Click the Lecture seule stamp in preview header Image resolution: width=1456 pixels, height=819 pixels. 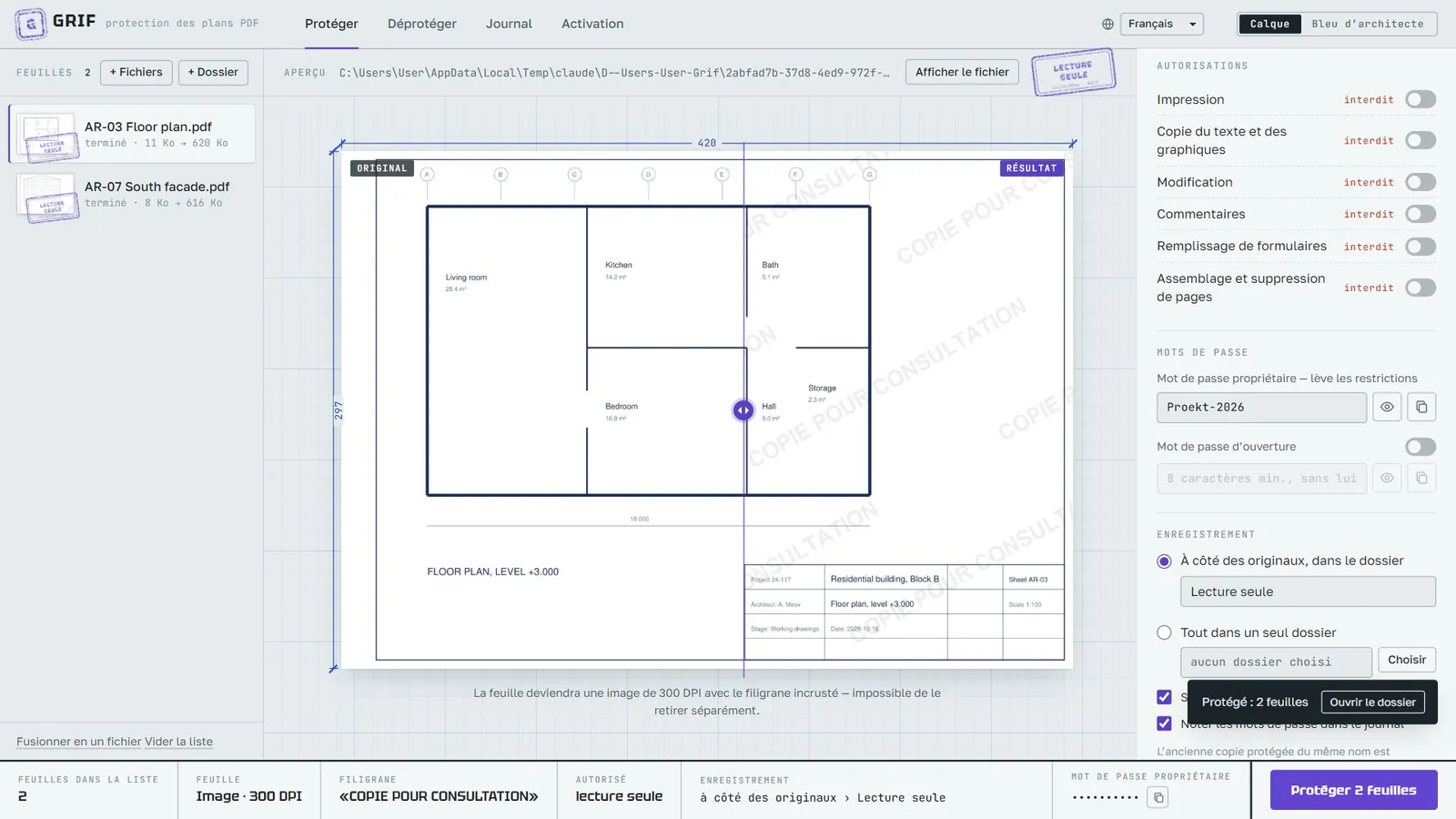click(x=1074, y=72)
